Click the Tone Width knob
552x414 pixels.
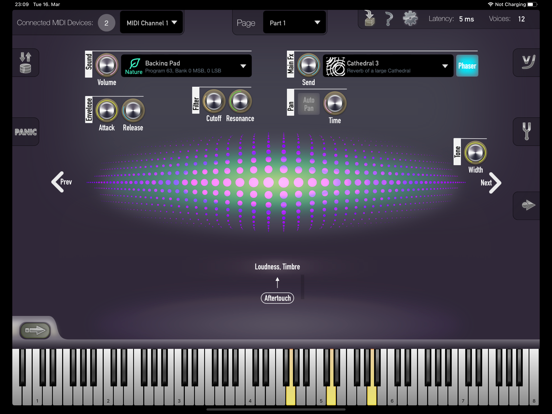pyautogui.click(x=475, y=153)
